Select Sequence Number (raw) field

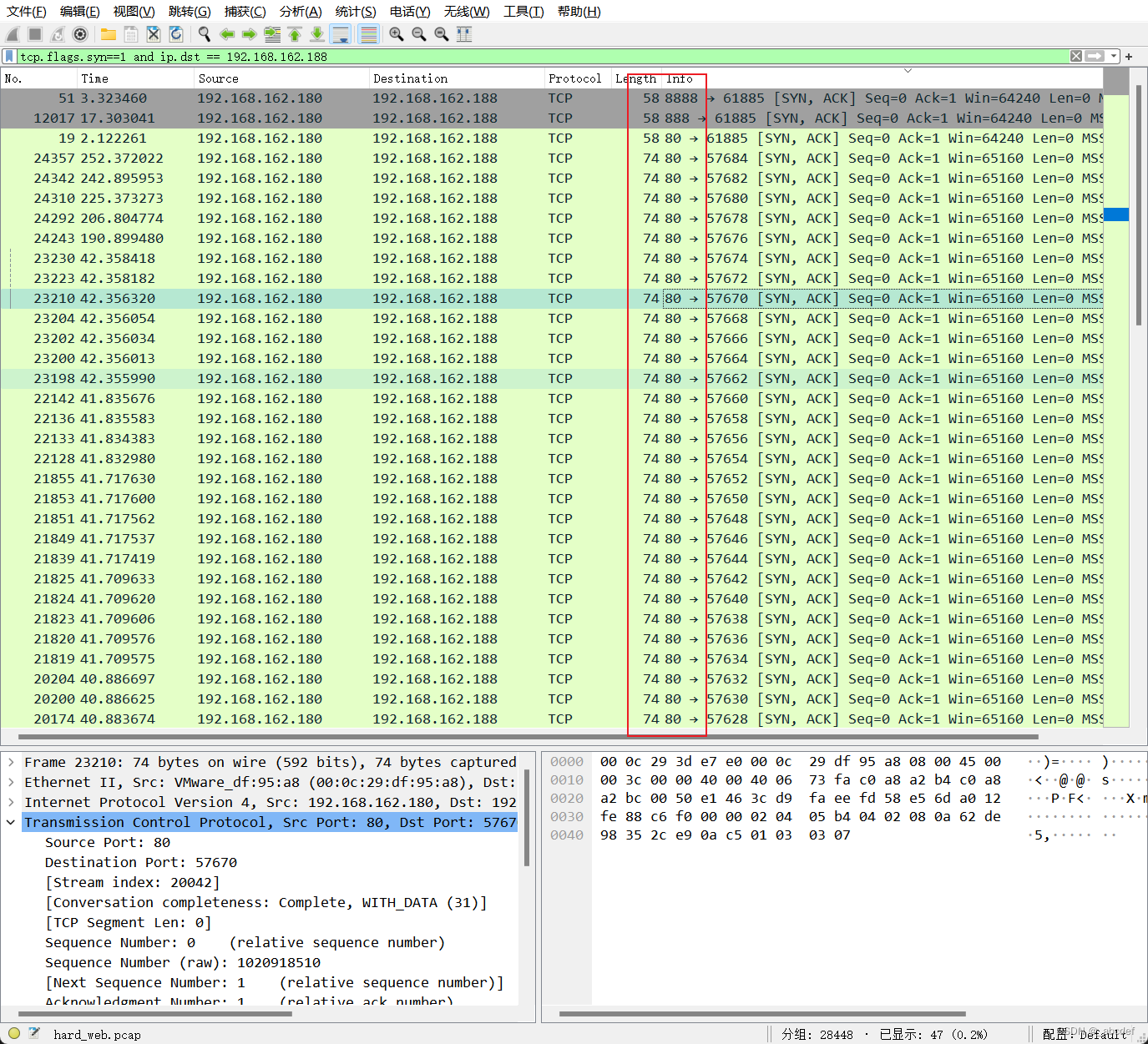click(x=183, y=962)
